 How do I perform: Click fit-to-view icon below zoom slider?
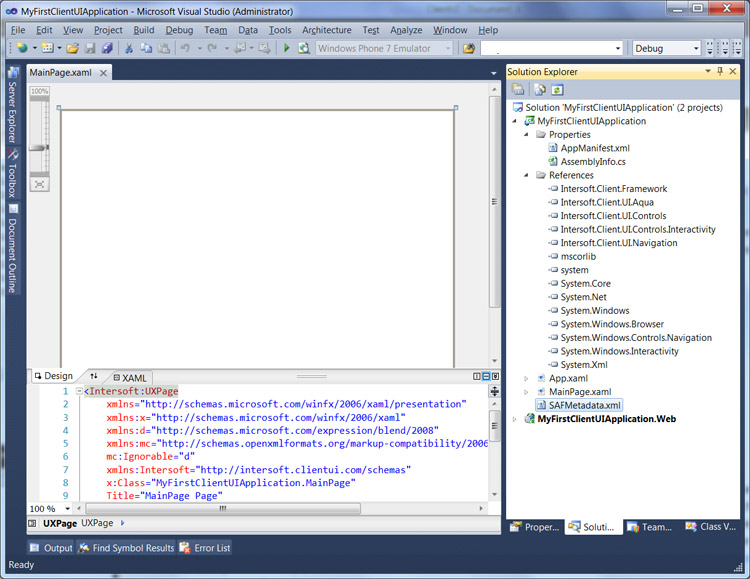39,184
